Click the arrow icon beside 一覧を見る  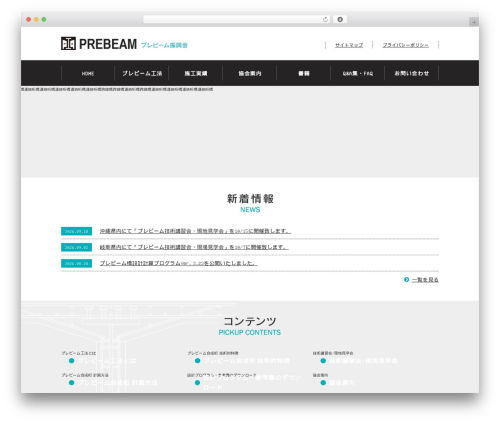click(x=406, y=279)
